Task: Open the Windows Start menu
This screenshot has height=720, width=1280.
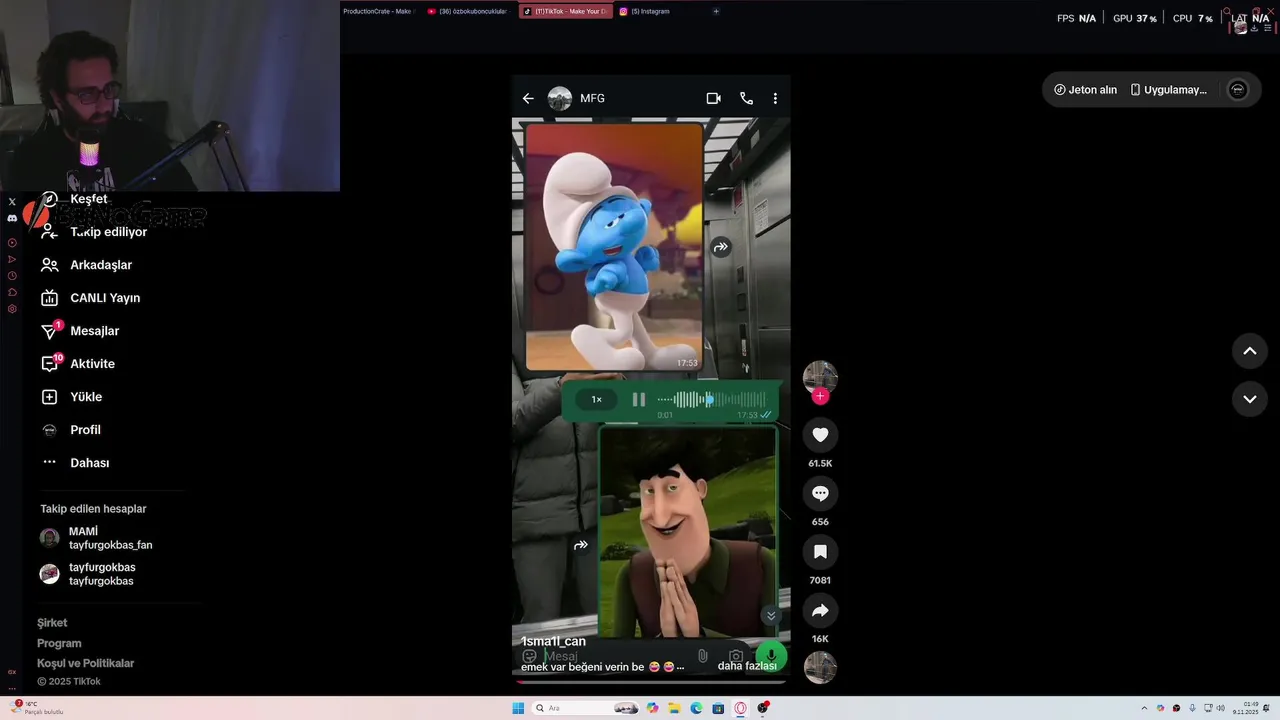Action: (x=518, y=708)
